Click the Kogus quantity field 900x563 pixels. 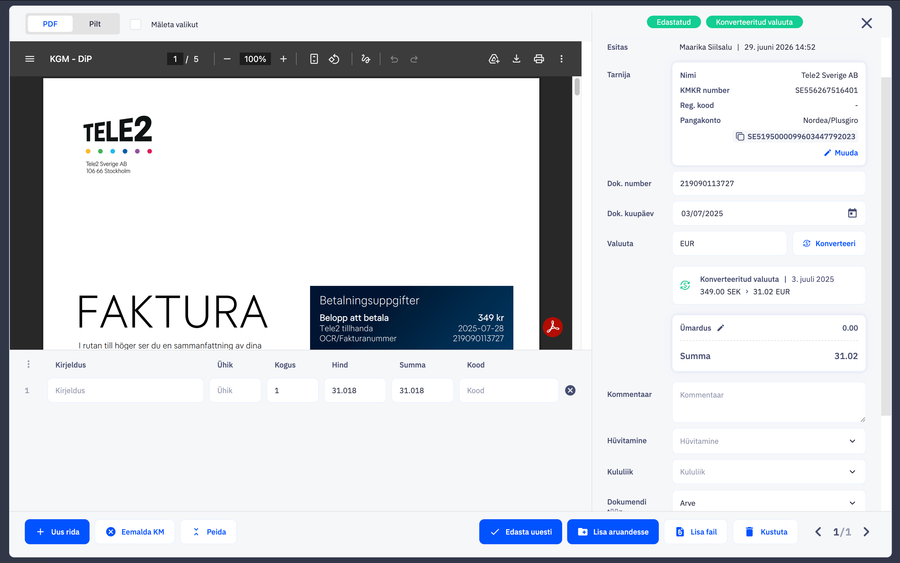coord(292,390)
